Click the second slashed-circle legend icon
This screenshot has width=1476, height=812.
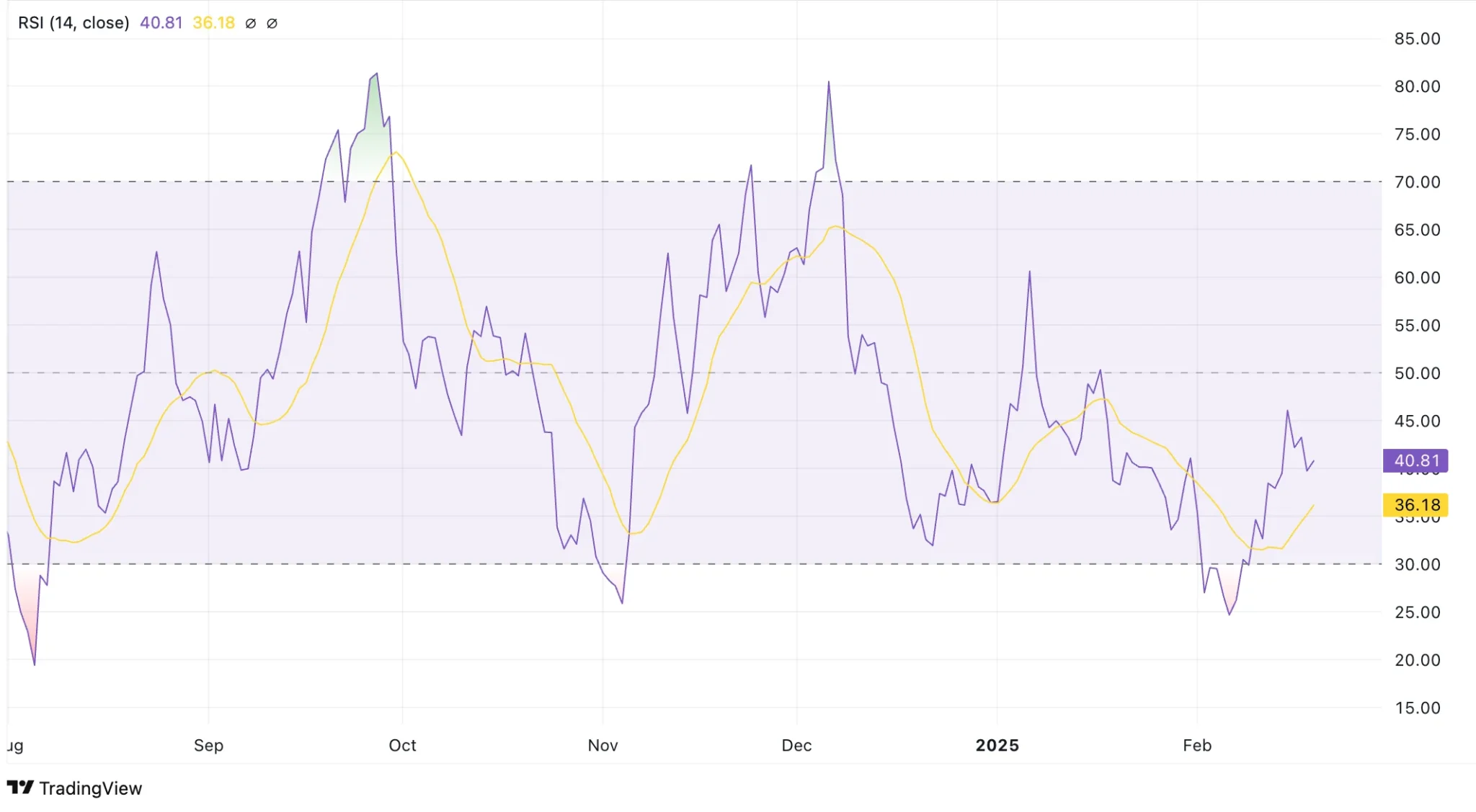(271, 22)
